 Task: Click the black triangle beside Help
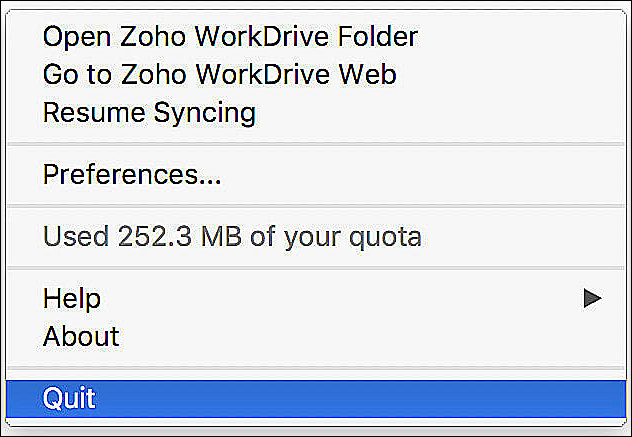(x=593, y=298)
